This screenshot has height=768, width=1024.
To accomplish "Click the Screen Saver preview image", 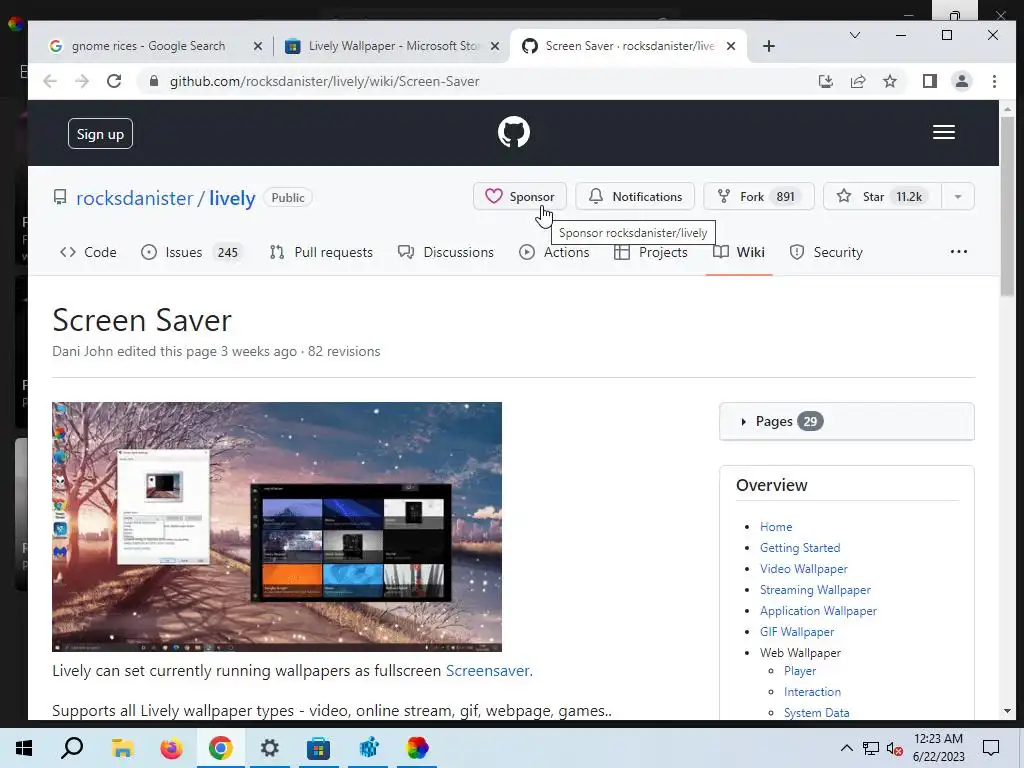I will point(277,526).
